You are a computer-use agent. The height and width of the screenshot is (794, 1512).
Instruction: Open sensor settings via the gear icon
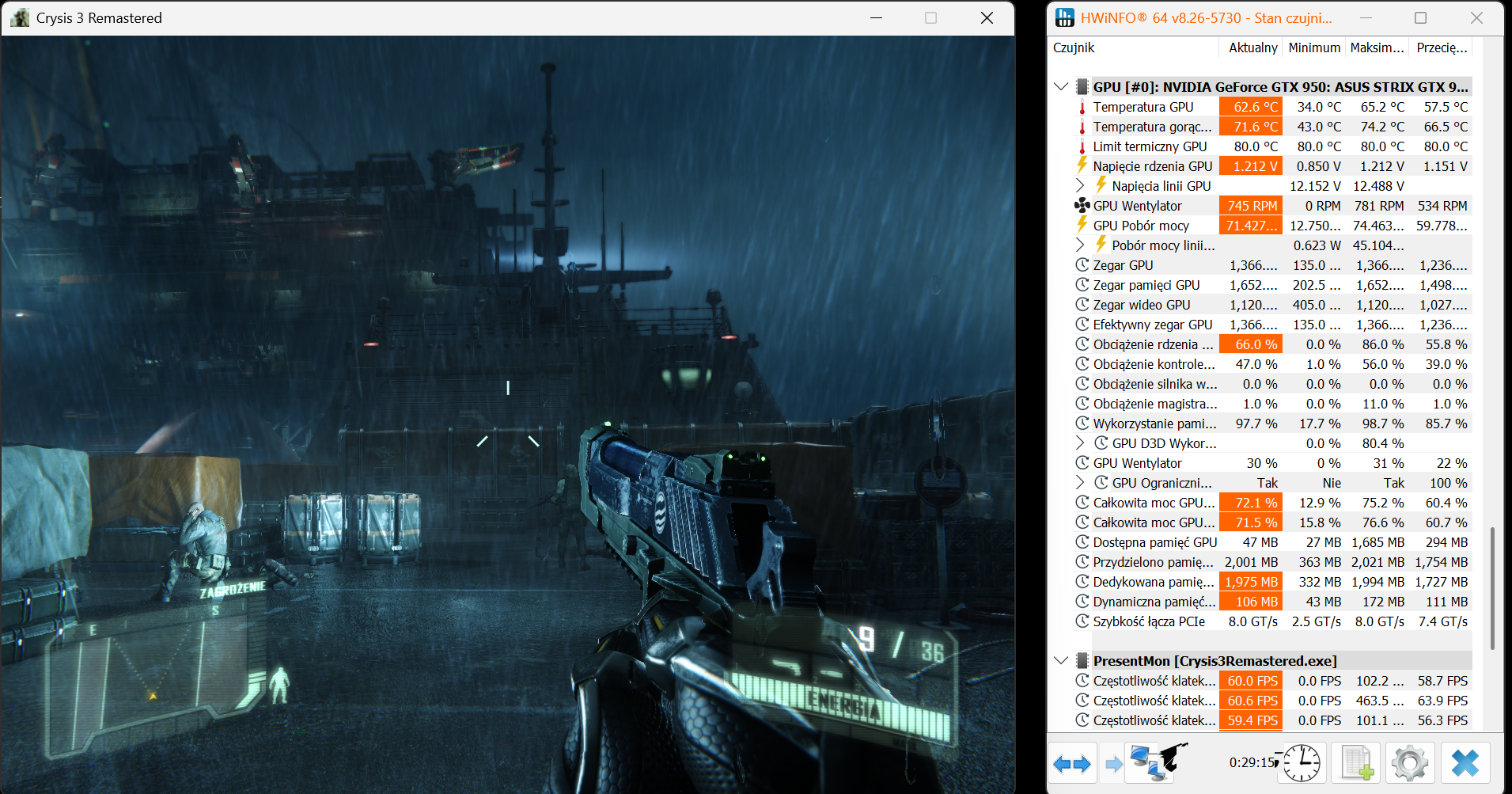click(1409, 764)
